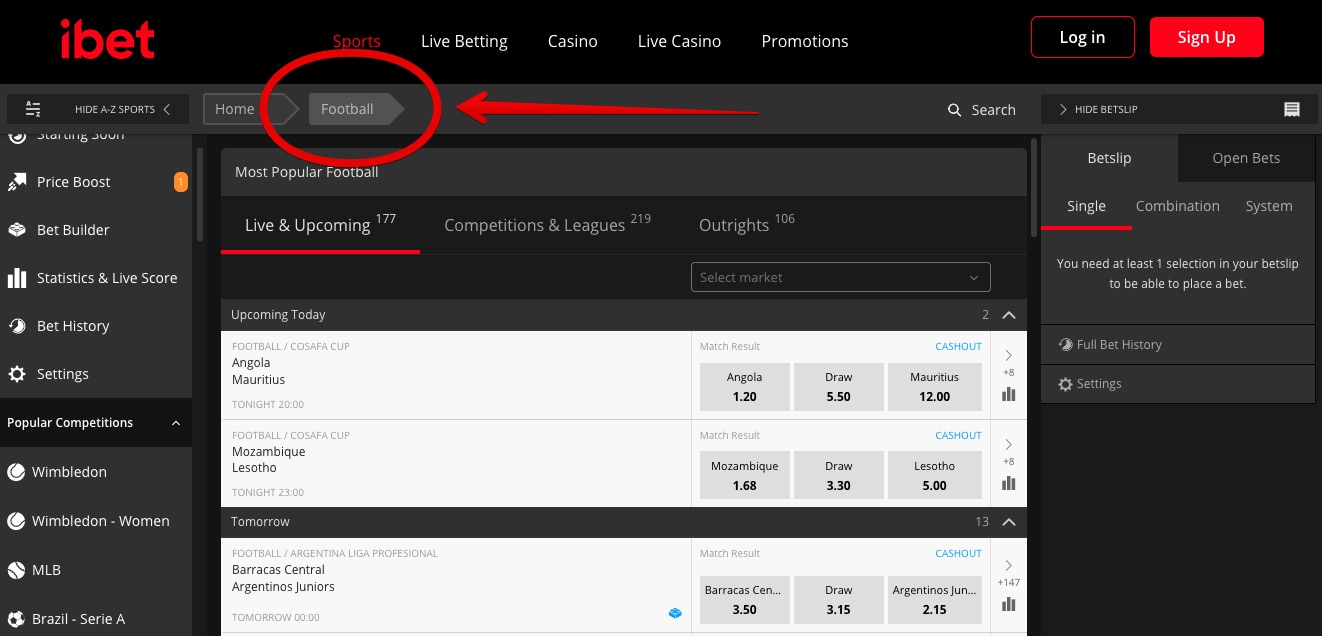Select the Single bet type tab
1322x636 pixels.
click(x=1086, y=206)
